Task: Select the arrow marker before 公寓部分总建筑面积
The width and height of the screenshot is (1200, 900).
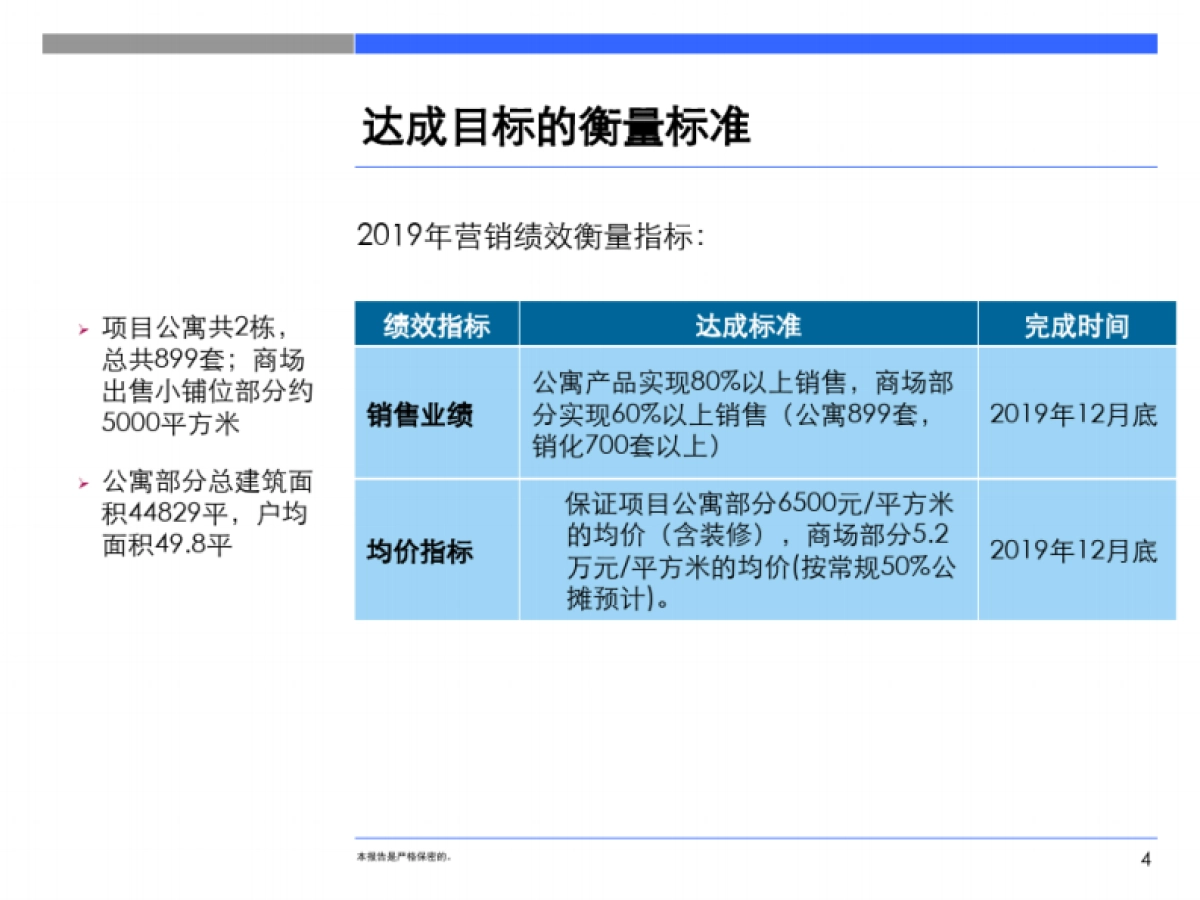Action: 85,484
